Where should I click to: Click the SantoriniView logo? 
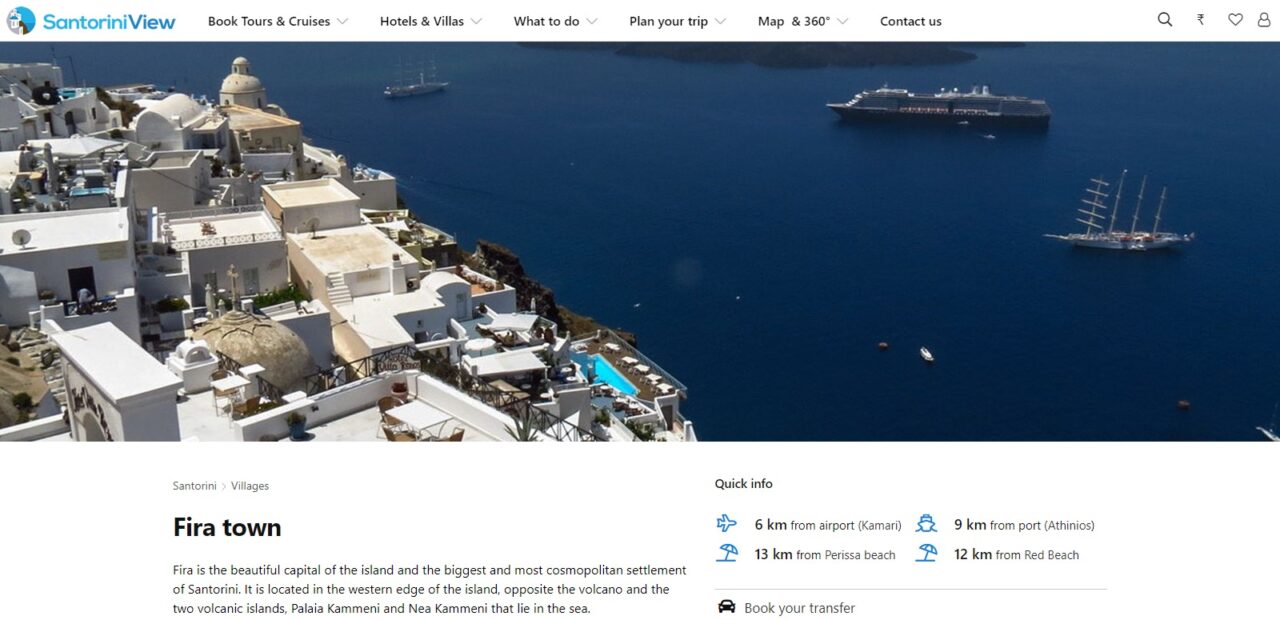(x=90, y=20)
